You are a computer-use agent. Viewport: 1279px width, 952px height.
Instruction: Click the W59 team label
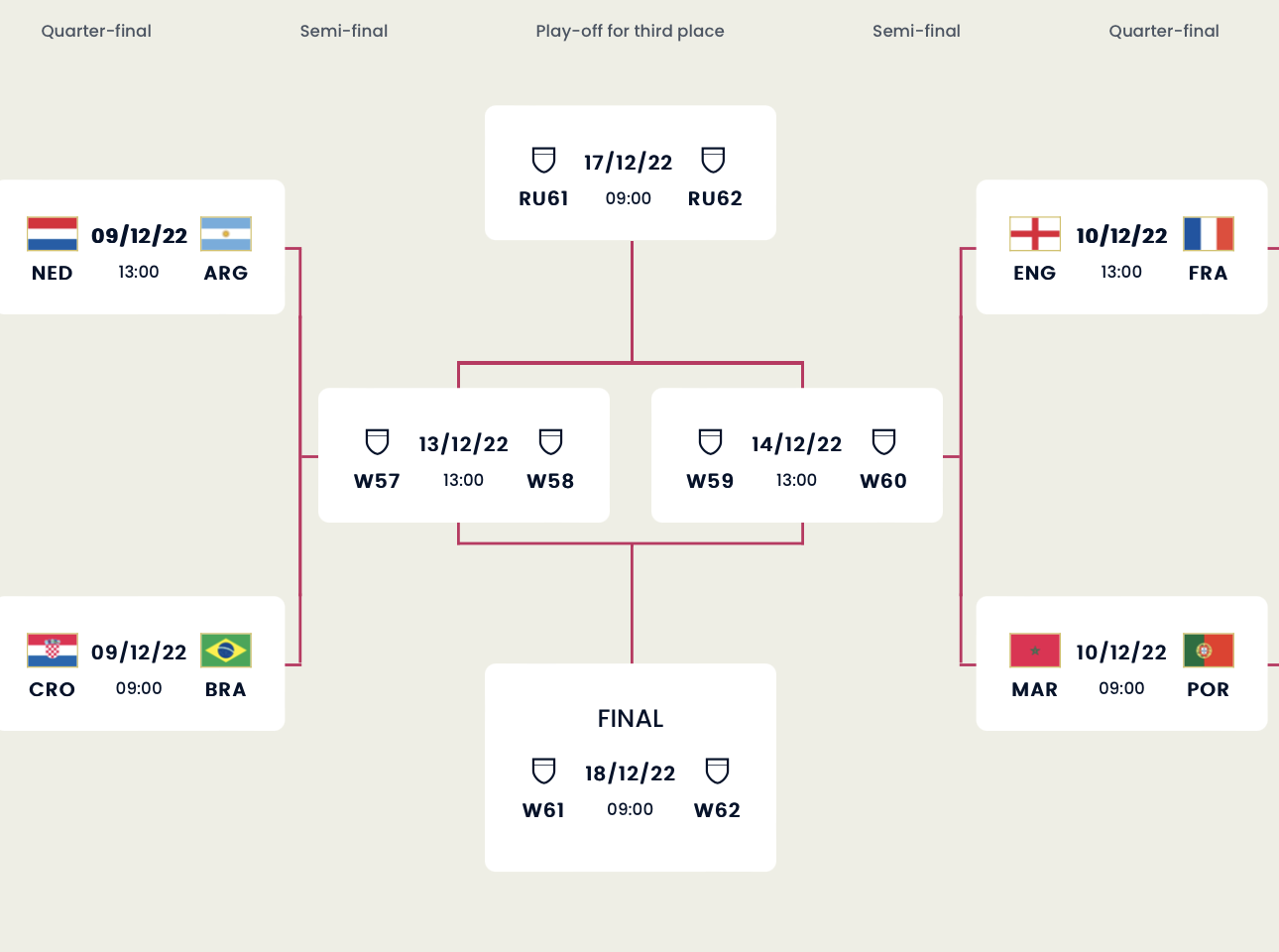[x=710, y=481]
